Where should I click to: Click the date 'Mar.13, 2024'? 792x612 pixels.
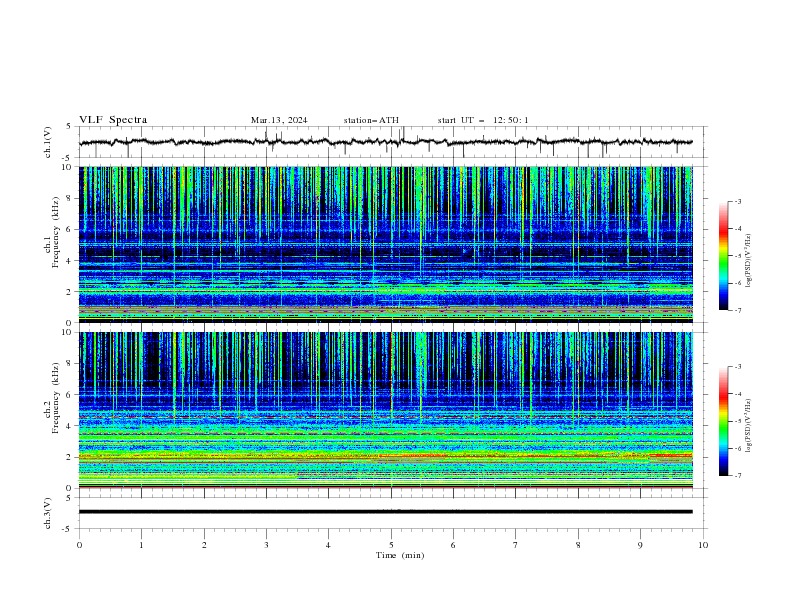(279, 120)
